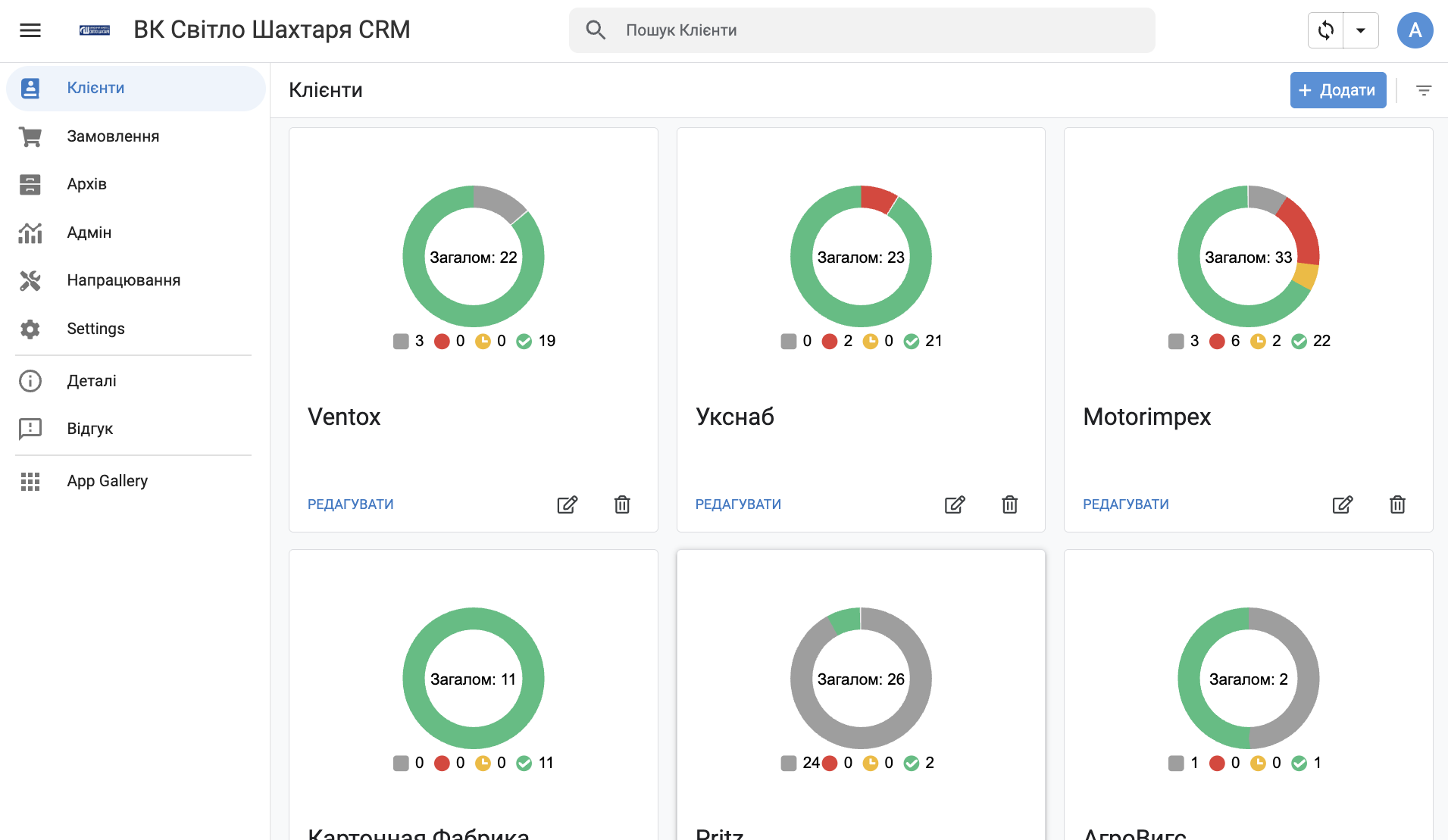Open the Архів sidebar item
The image size is (1448, 840).
86,184
